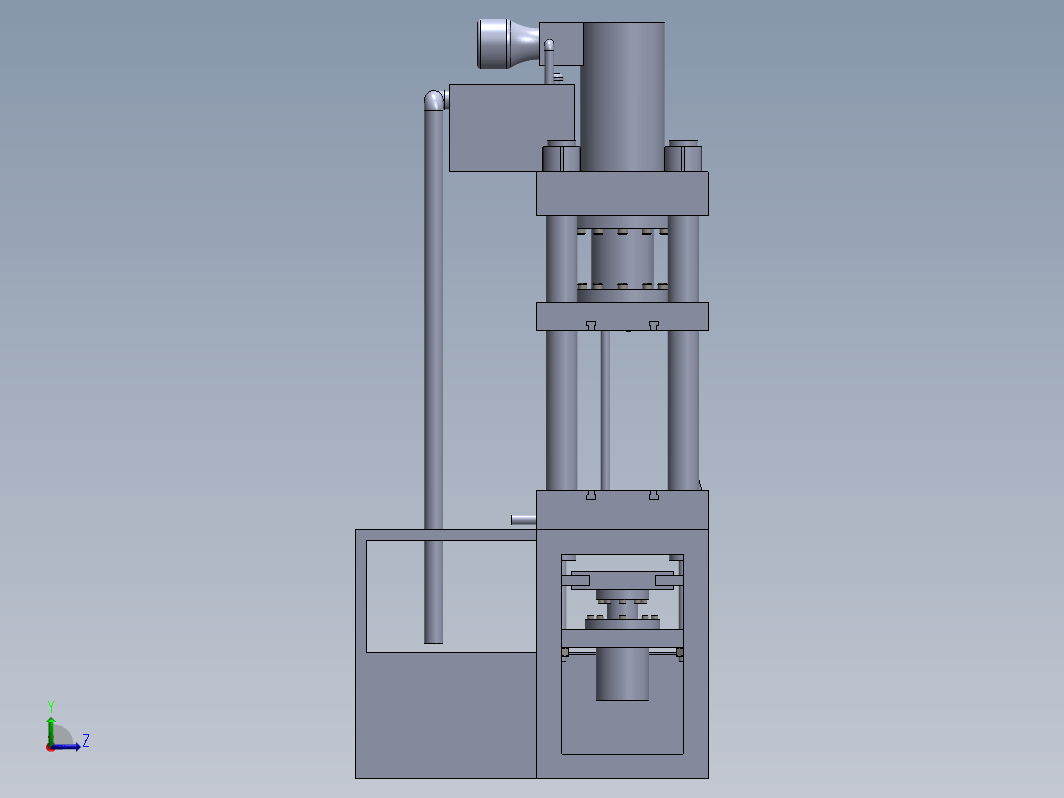
Task: Select the pipe elbow joining the oil tank
Action: (435, 99)
